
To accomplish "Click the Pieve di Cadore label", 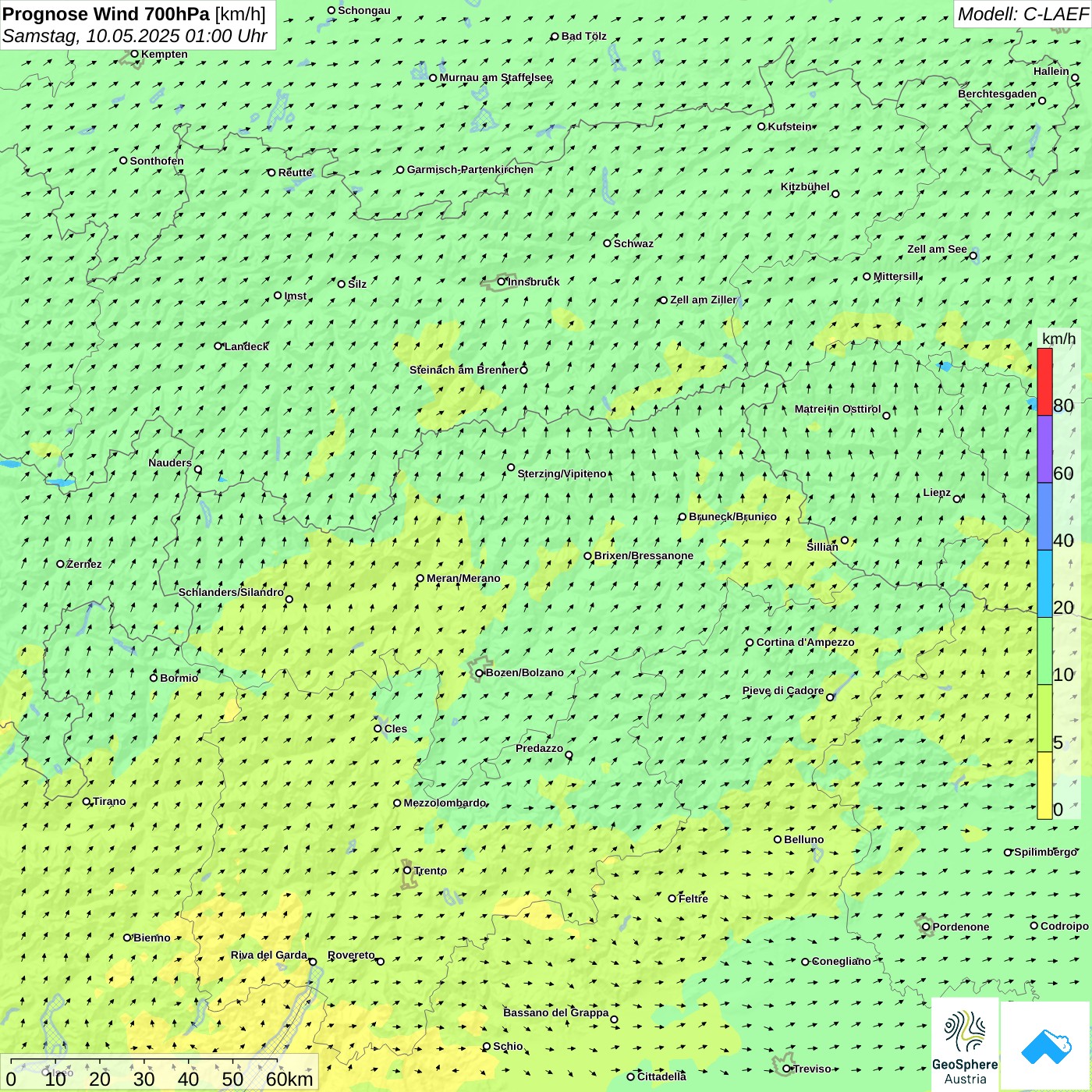I will [782, 690].
